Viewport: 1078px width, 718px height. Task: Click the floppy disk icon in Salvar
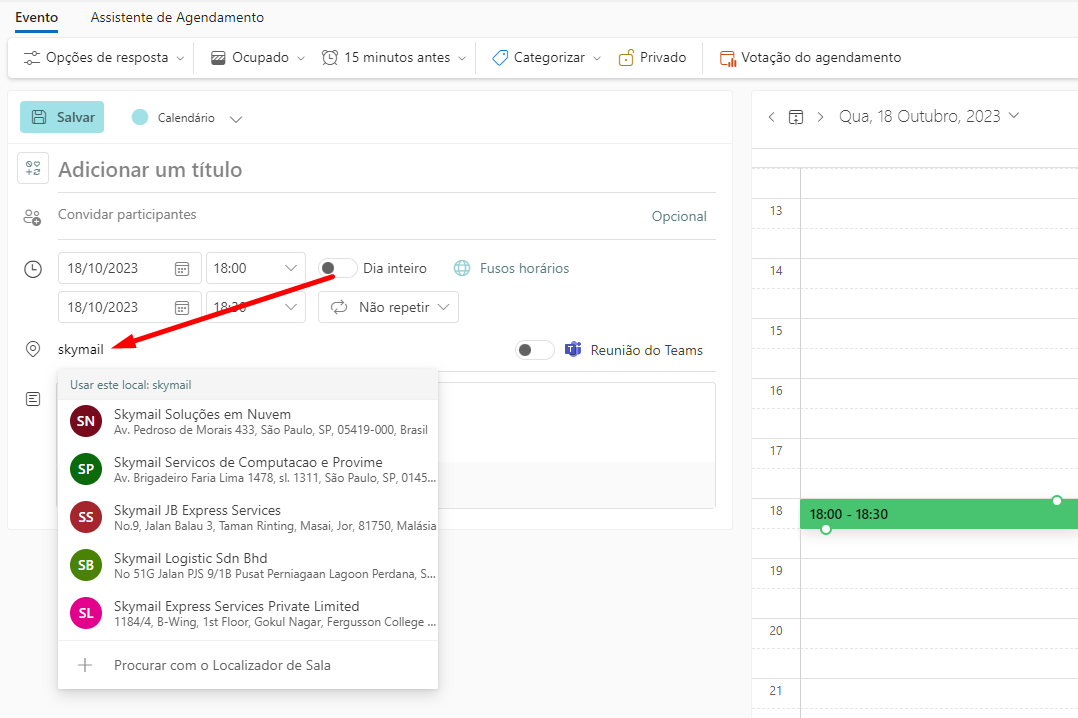point(39,117)
